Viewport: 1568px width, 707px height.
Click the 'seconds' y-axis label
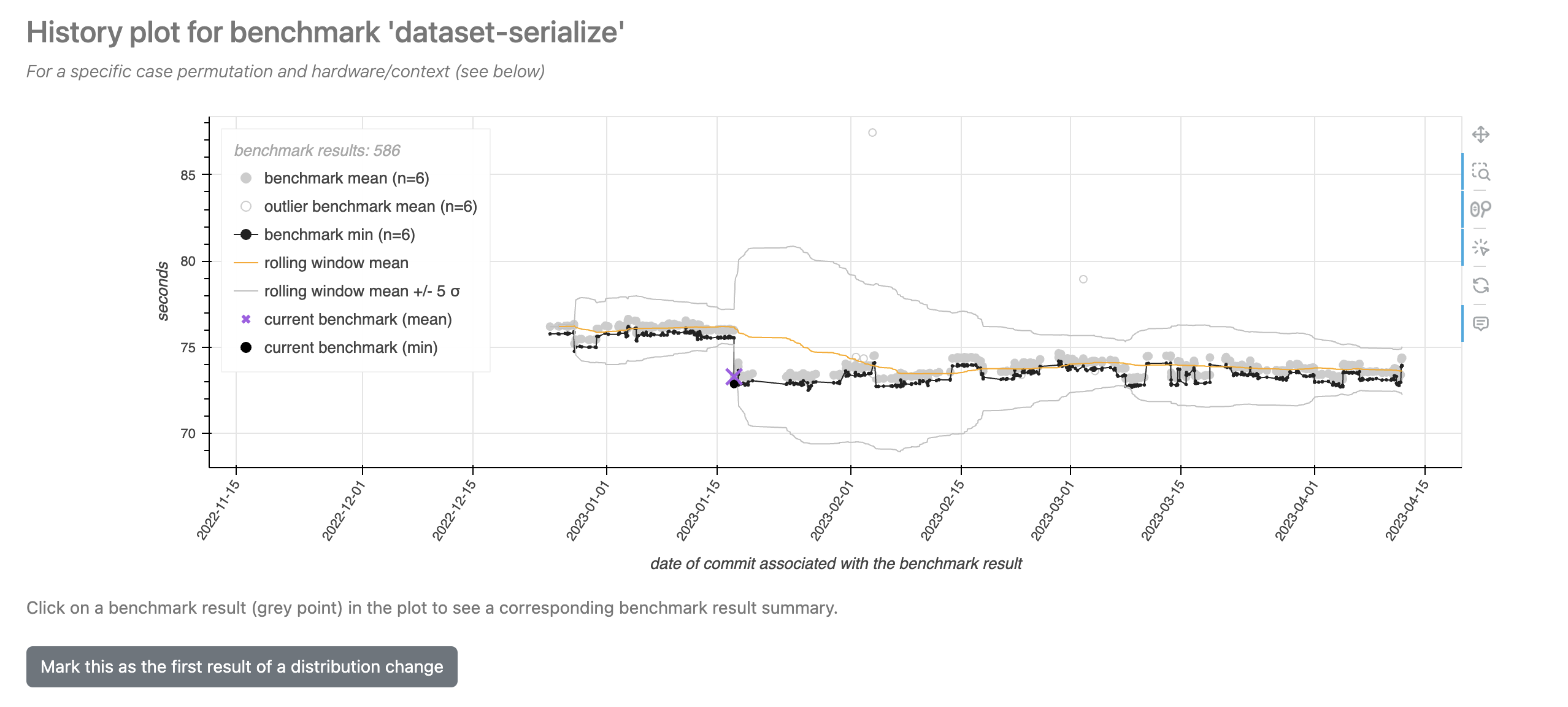click(x=163, y=291)
